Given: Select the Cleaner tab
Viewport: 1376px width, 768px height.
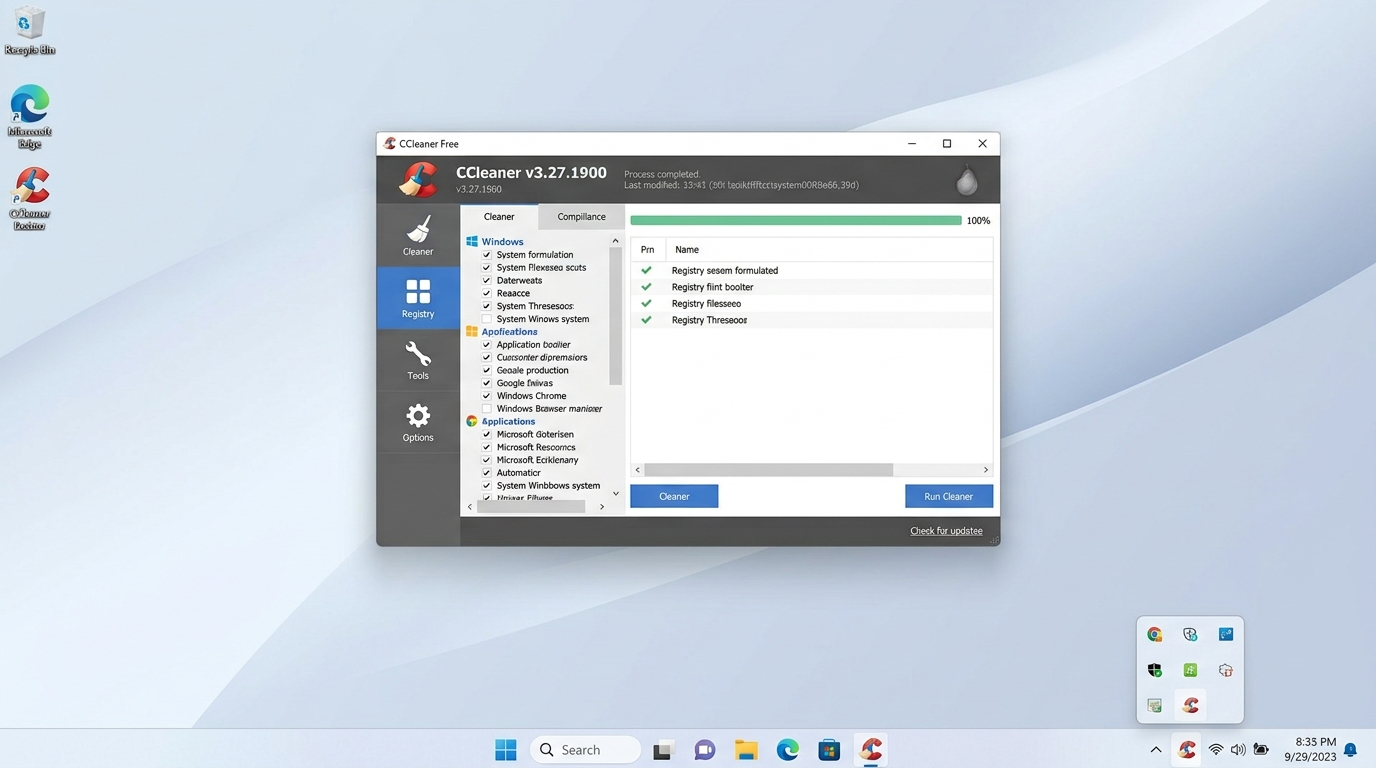Looking at the screenshot, I should 499,216.
